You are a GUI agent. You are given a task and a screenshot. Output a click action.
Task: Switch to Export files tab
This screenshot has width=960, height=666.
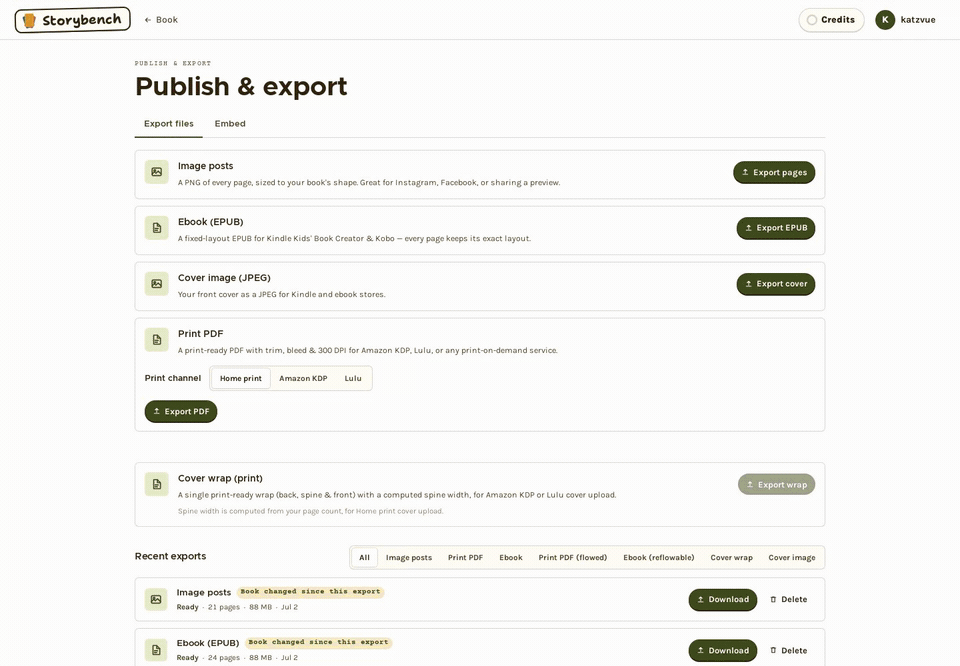pos(168,124)
